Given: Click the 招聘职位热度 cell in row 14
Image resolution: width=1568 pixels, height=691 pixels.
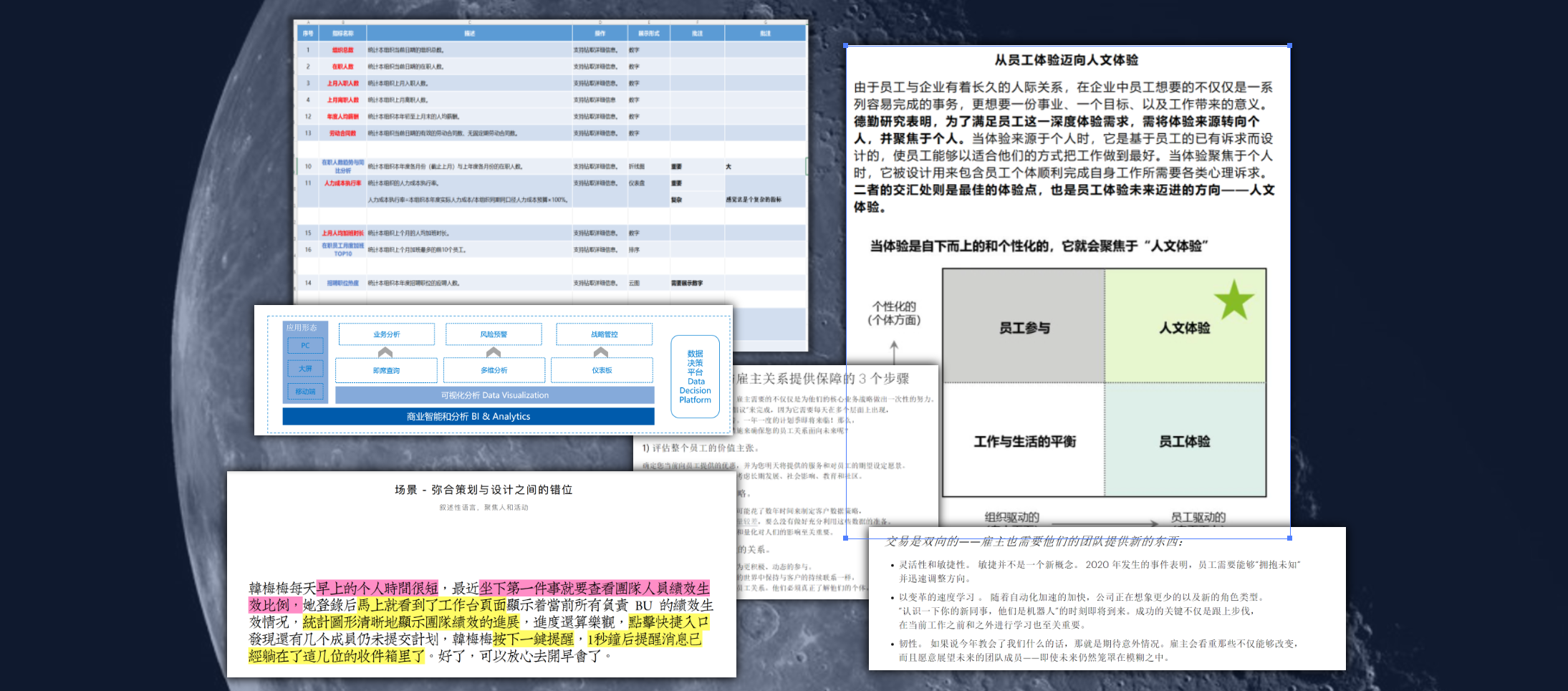Looking at the screenshot, I should pos(342,283).
